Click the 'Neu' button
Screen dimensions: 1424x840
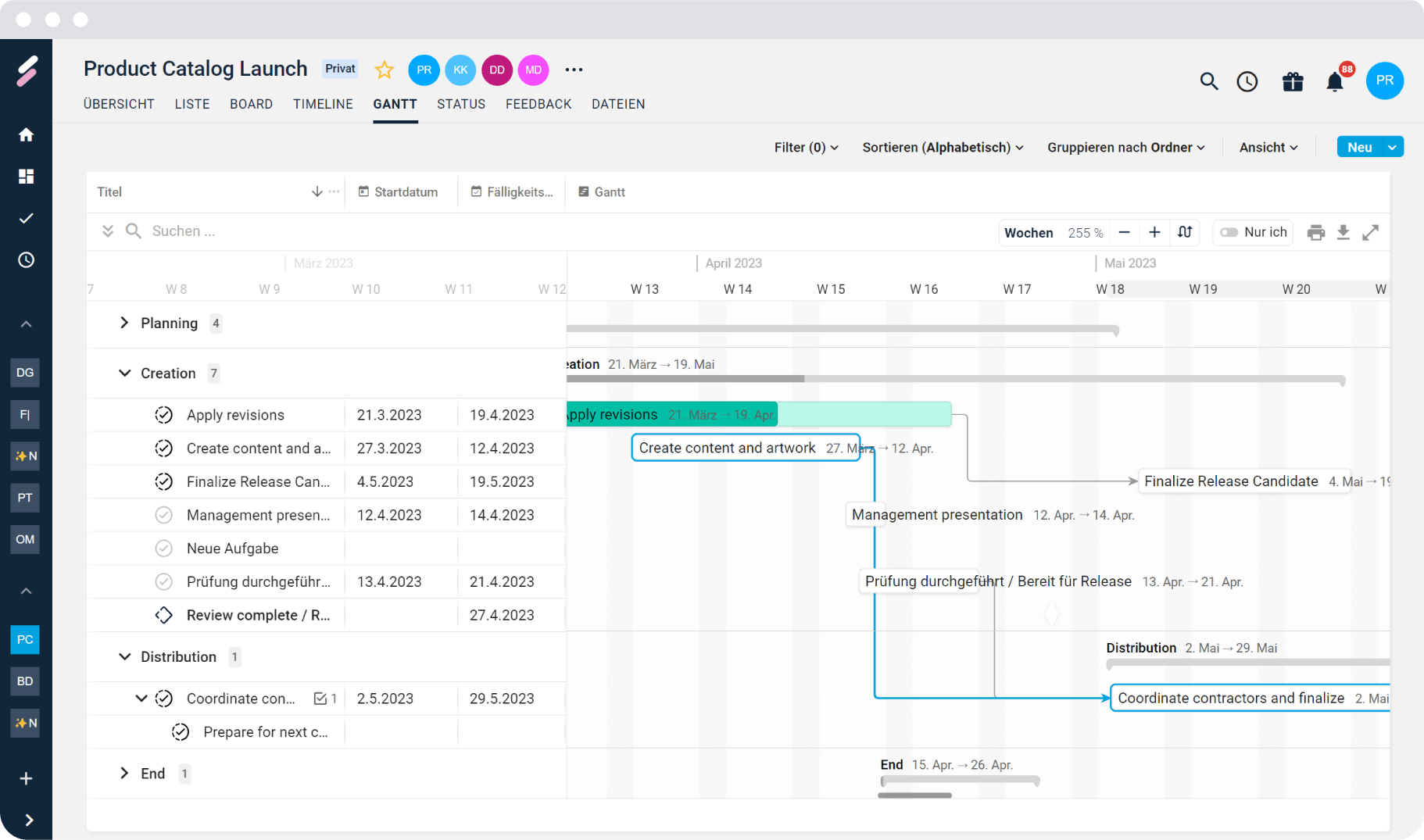[x=1359, y=147]
